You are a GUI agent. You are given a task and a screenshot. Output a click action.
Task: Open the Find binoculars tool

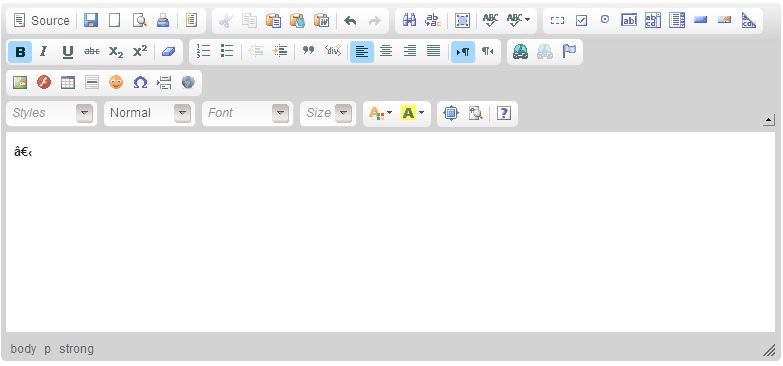409,20
